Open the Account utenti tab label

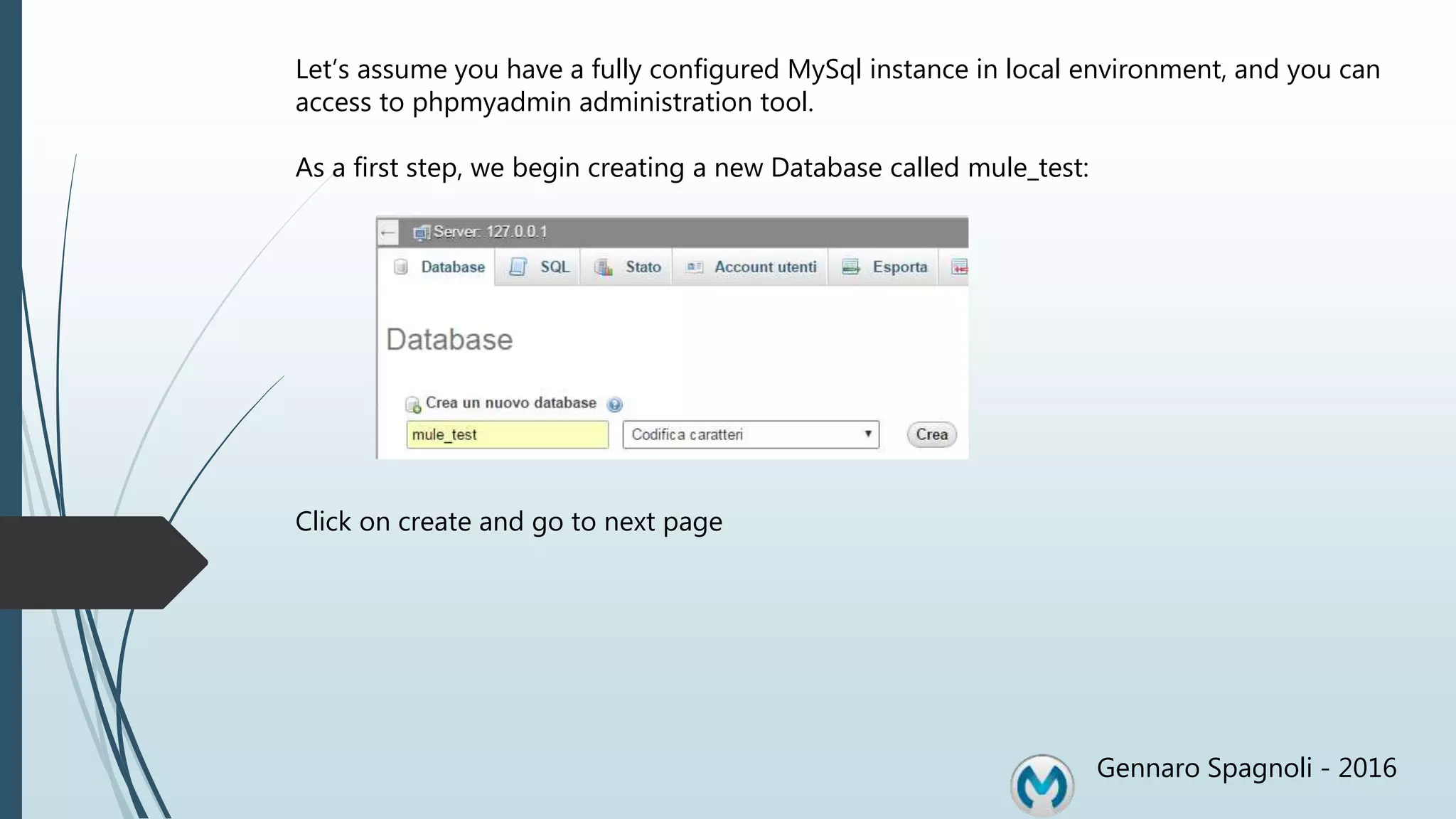765,267
